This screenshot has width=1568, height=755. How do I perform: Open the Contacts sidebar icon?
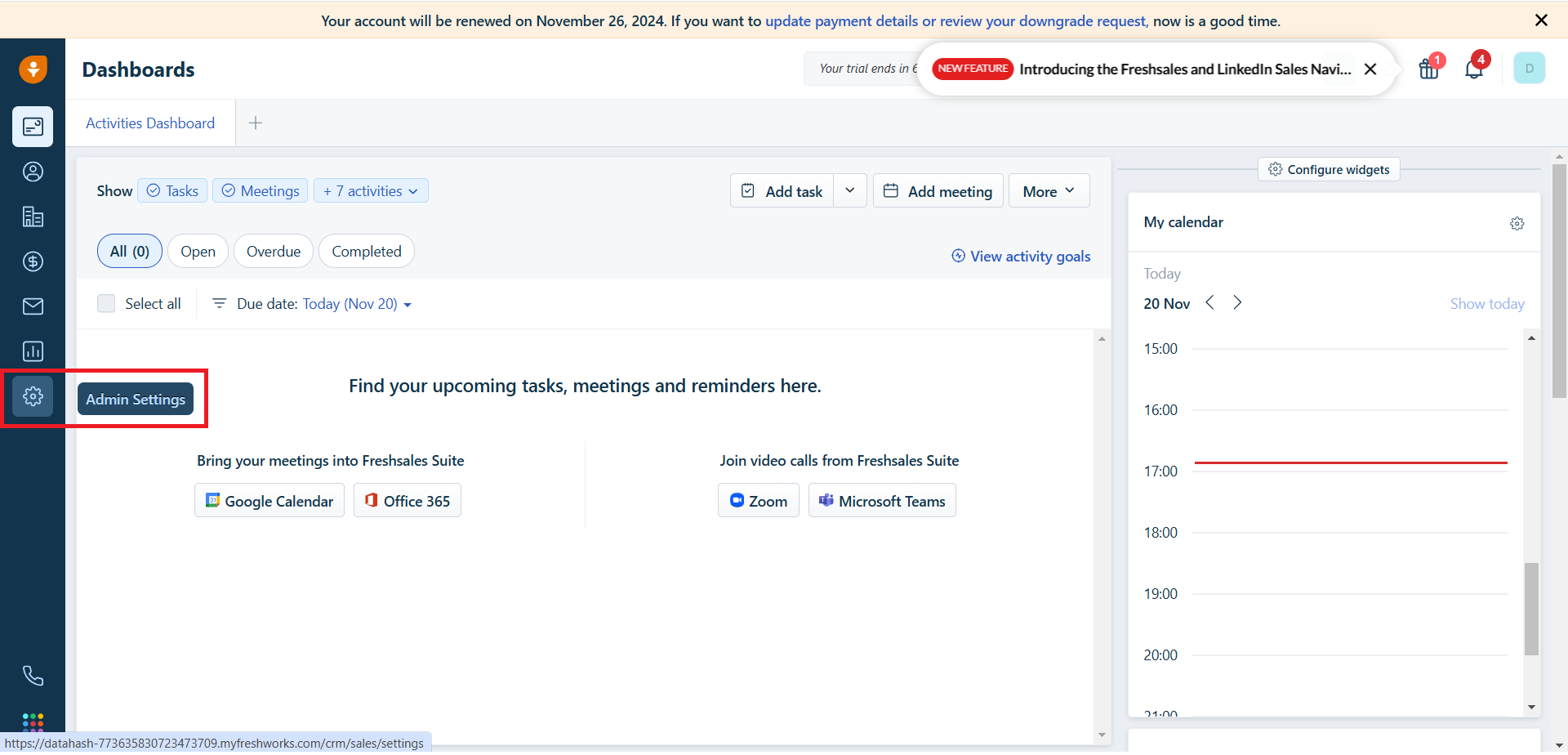point(33,172)
